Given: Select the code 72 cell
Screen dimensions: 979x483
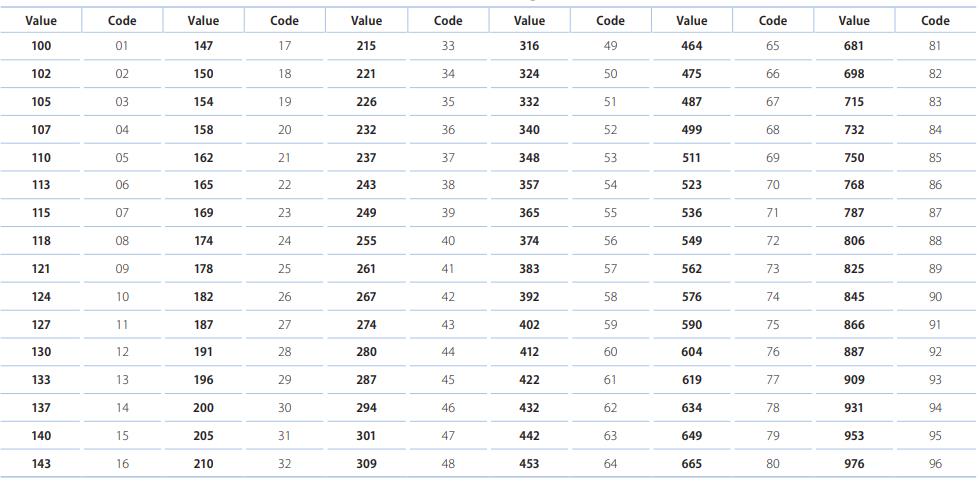Looking at the screenshot, I should (x=773, y=241).
